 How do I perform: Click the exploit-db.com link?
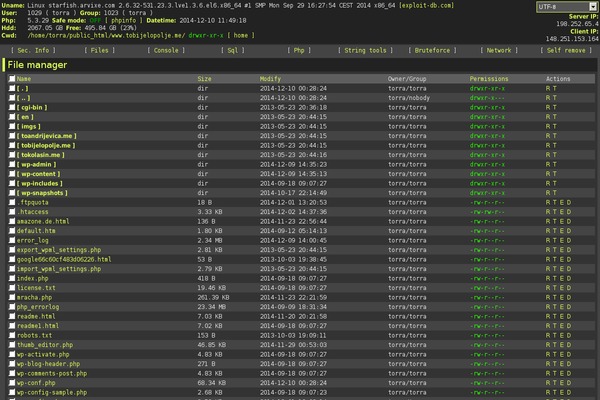pos(427,5)
